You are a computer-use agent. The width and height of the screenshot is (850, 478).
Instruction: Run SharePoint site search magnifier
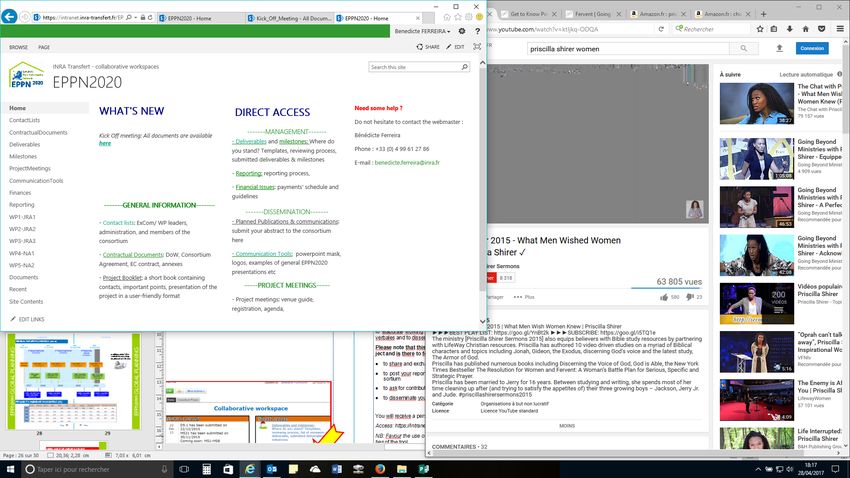pyautogui.click(x=465, y=67)
